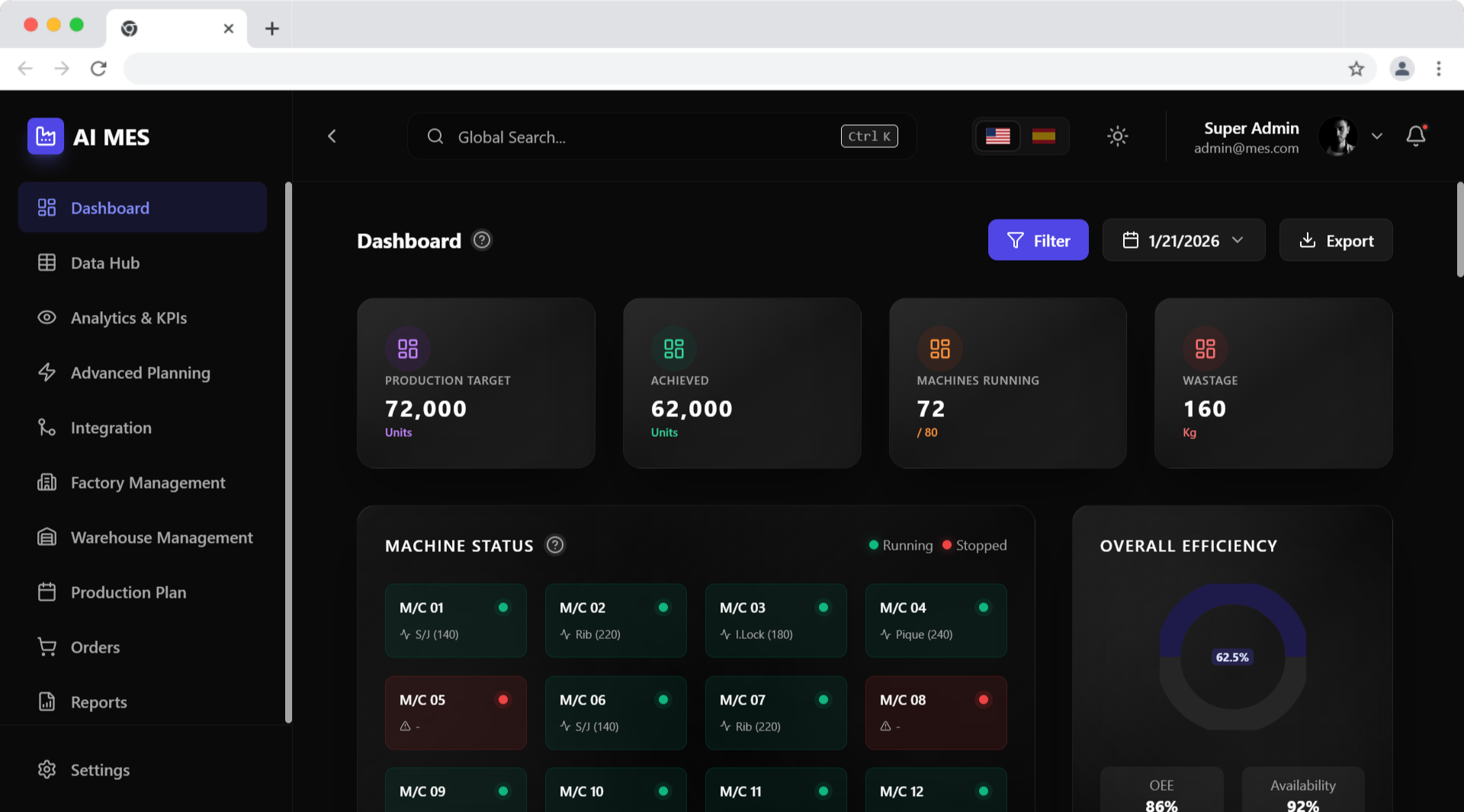Screen dimensions: 1464x812
Task: Click the M/C 12 status dot
Action: click(984, 791)
